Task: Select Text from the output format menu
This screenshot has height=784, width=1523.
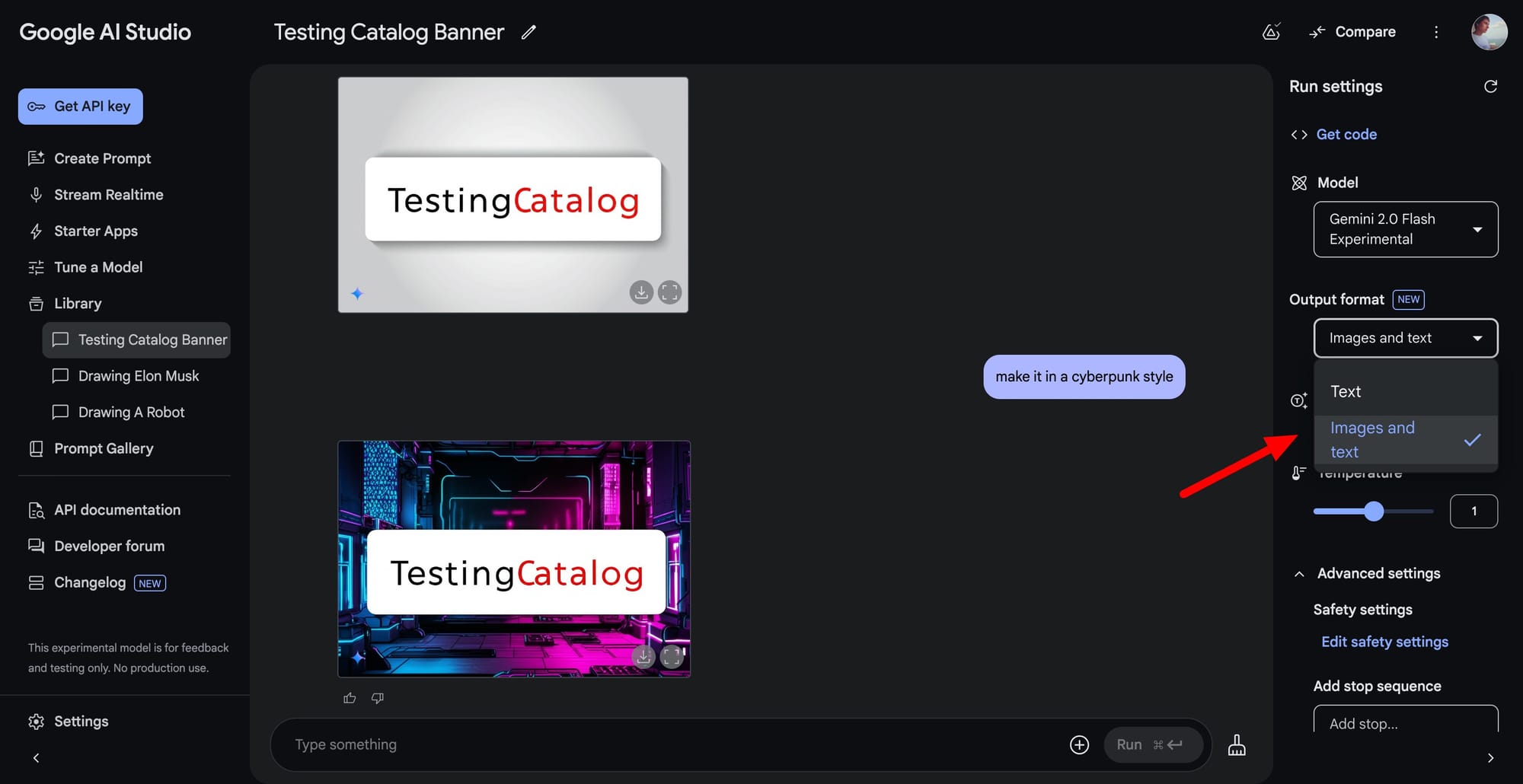Action: pos(1346,391)
